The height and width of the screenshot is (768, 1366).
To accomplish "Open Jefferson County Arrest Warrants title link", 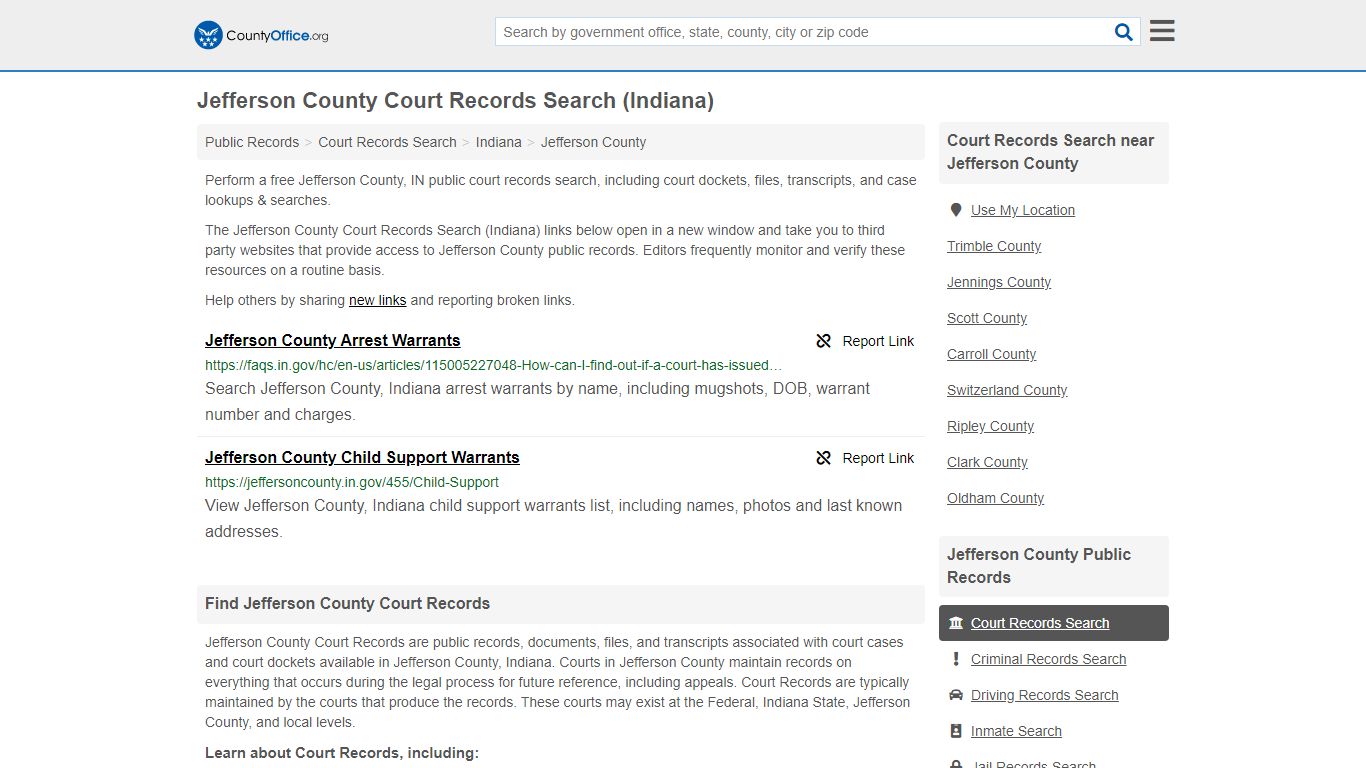I will [x=333, y=340].
